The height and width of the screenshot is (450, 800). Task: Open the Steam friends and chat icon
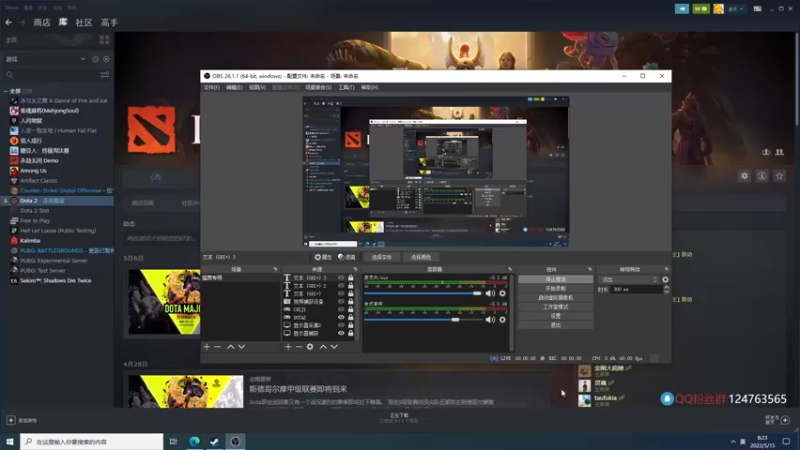point(785,420)
